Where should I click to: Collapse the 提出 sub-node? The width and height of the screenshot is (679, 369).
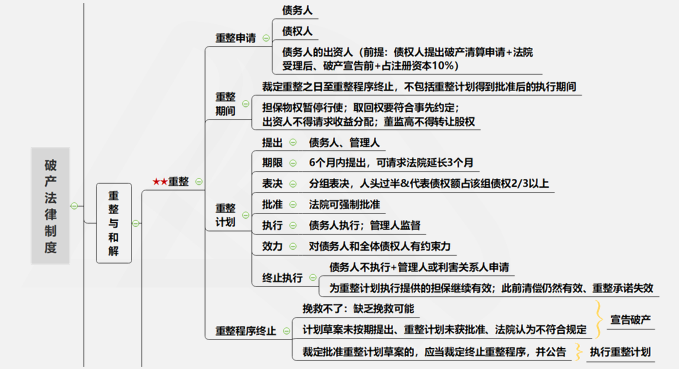pyautogui.click(x=293, y=142)
